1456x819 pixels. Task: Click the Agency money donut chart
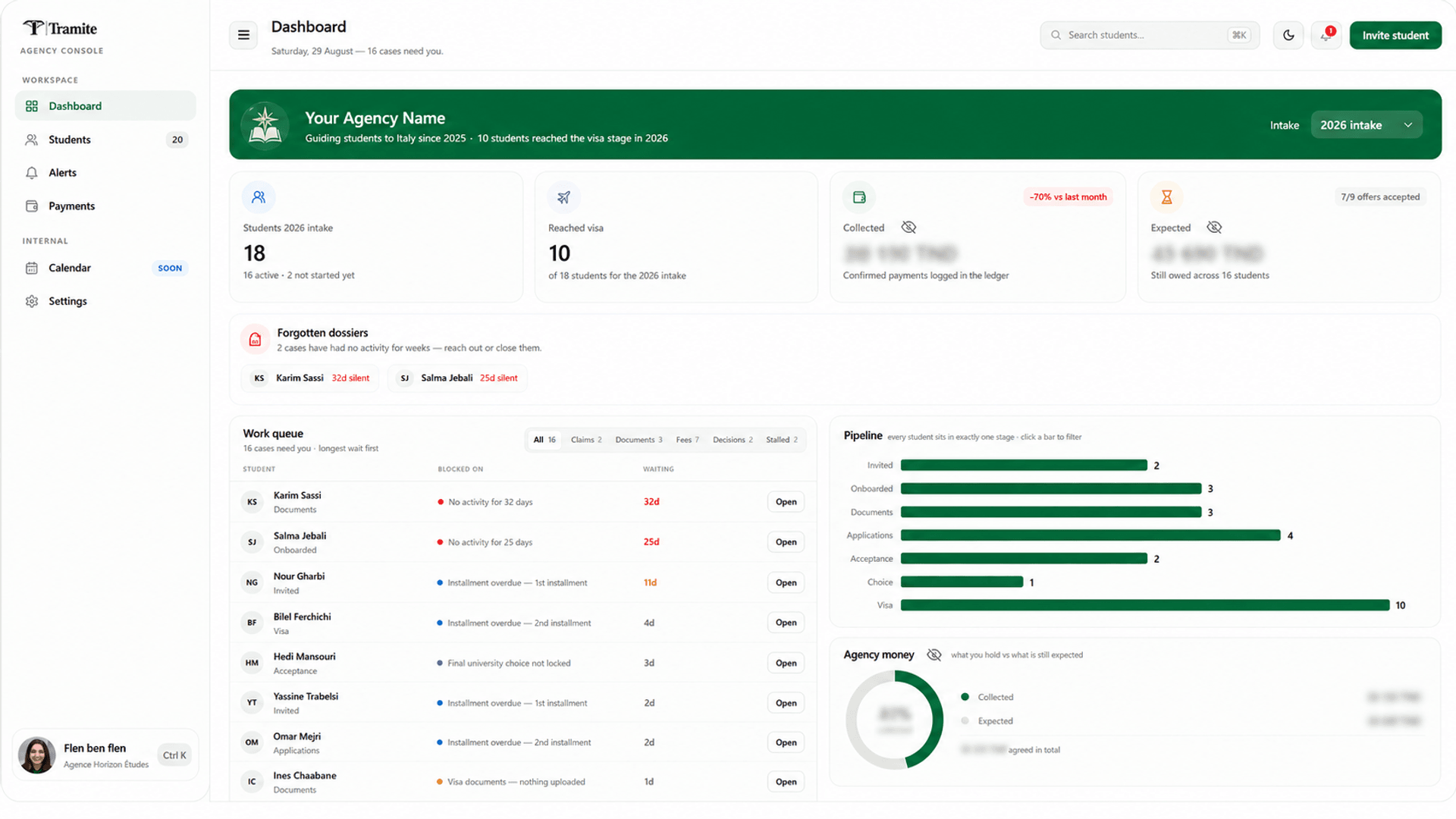[895, 720]
